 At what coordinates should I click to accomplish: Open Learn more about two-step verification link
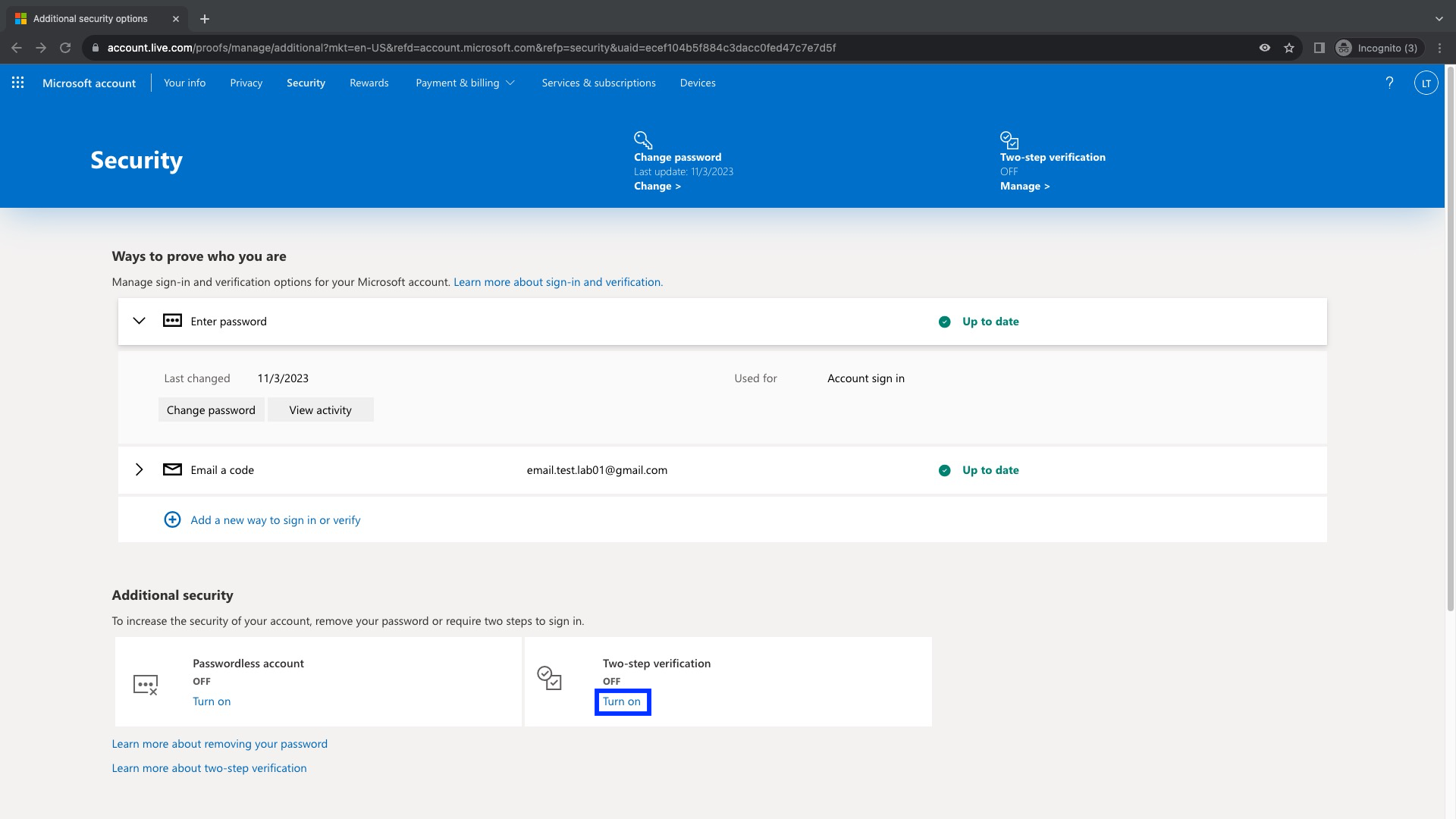[209, 767]
